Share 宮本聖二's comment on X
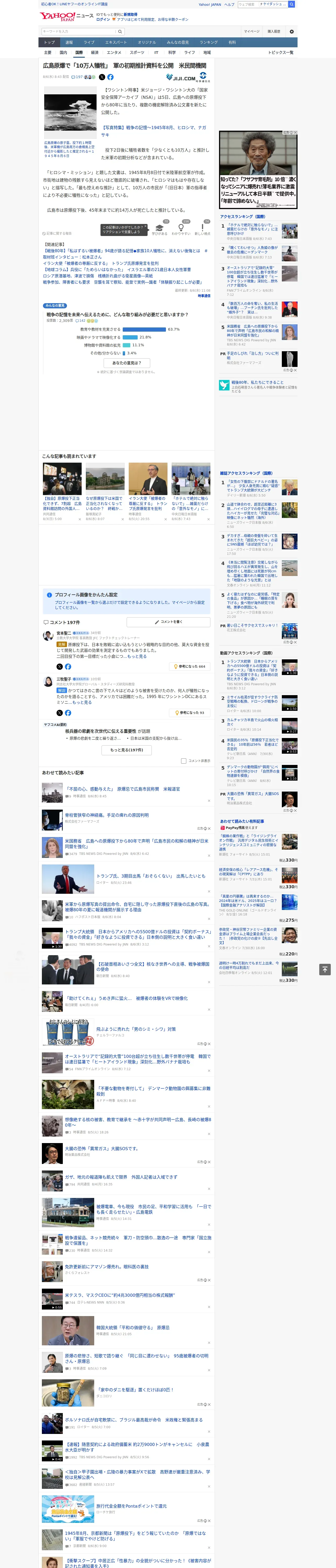Screen dimensions: 336x1568 59,666
